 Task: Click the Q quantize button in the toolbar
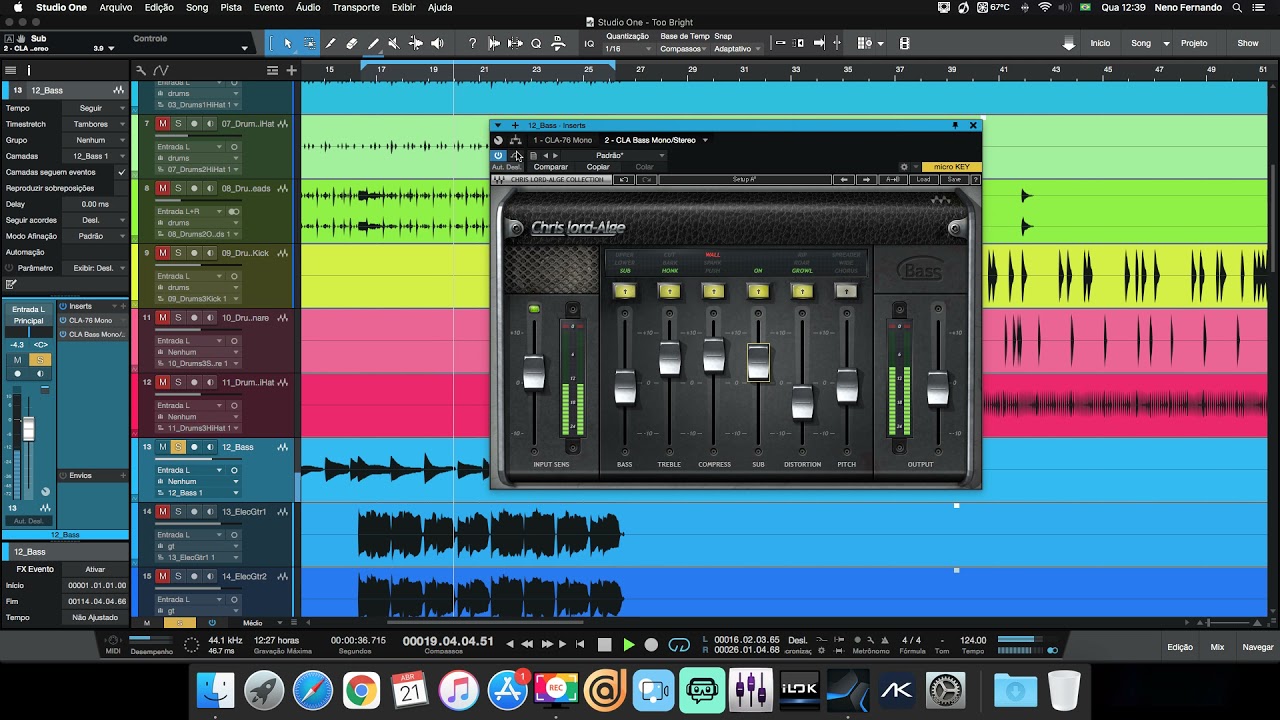(536, 44)
